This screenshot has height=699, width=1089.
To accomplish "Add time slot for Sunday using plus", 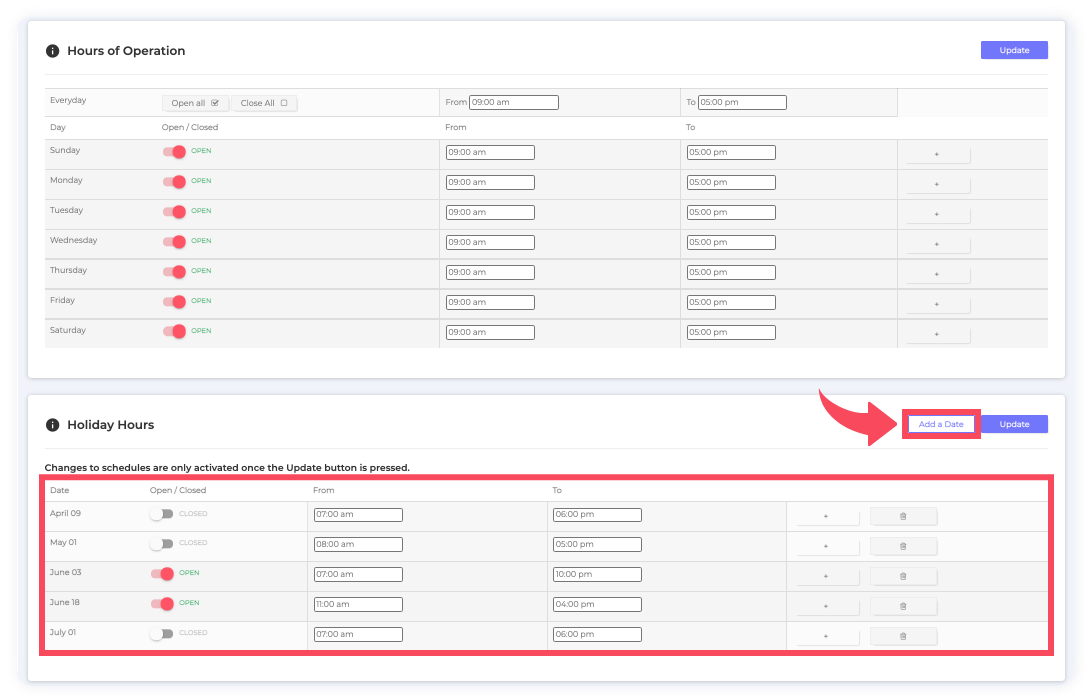I will [x=936, y=154].
